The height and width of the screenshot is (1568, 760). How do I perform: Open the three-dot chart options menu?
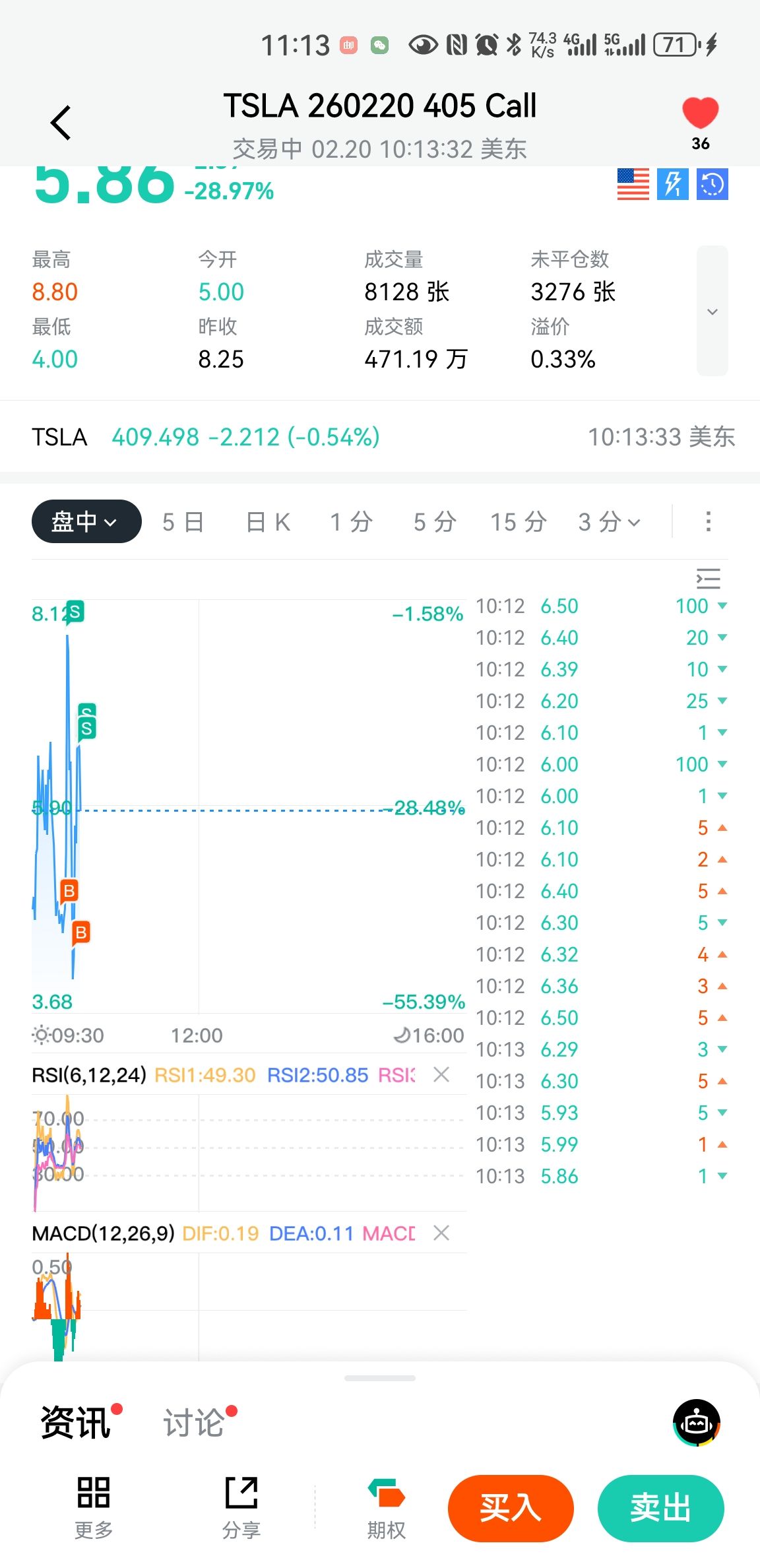(708, 521)
